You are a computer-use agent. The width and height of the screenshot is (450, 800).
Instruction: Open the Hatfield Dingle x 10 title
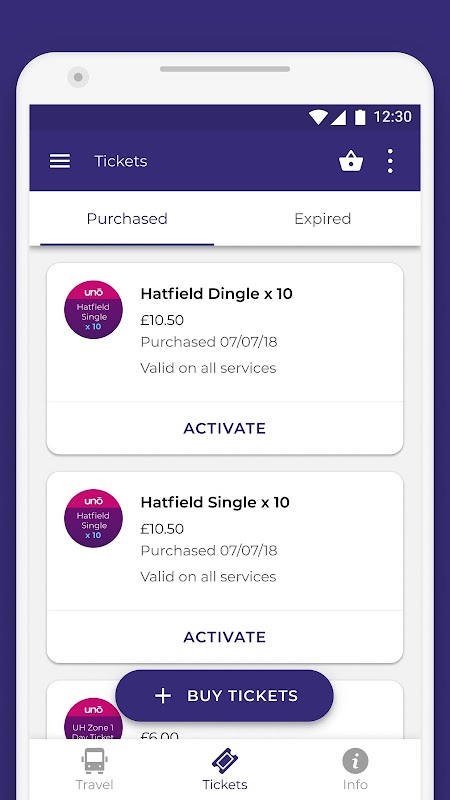(216, 294)
